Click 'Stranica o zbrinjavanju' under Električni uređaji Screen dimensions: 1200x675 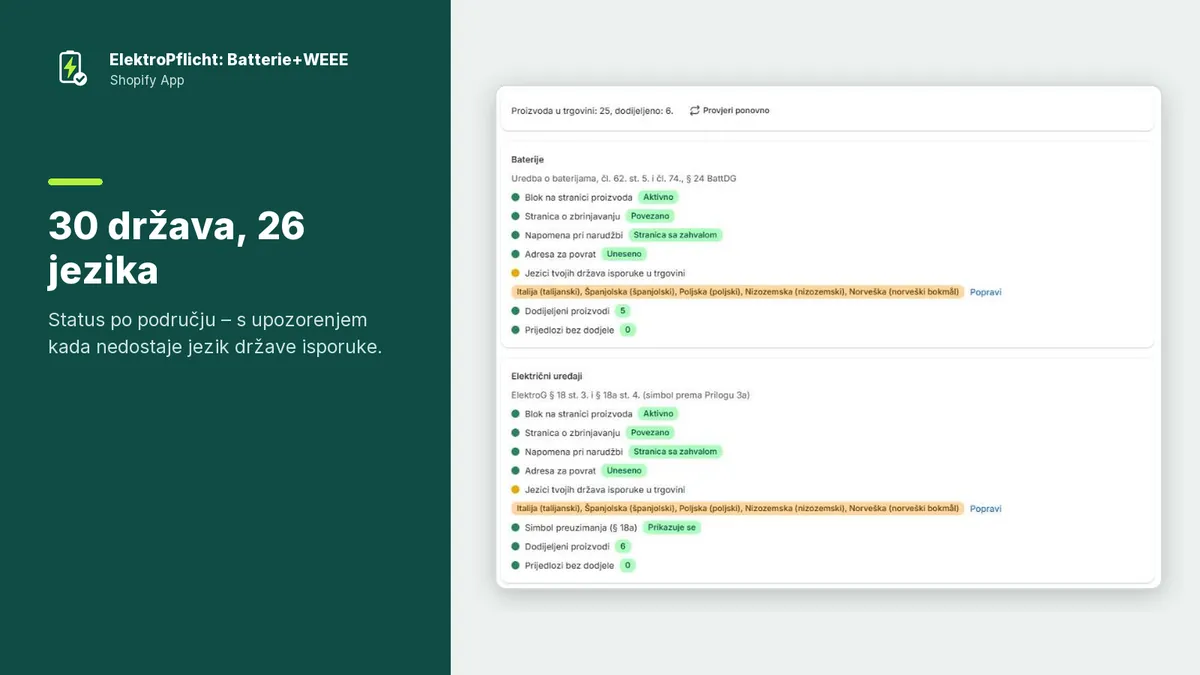click(x=573, y=433)
